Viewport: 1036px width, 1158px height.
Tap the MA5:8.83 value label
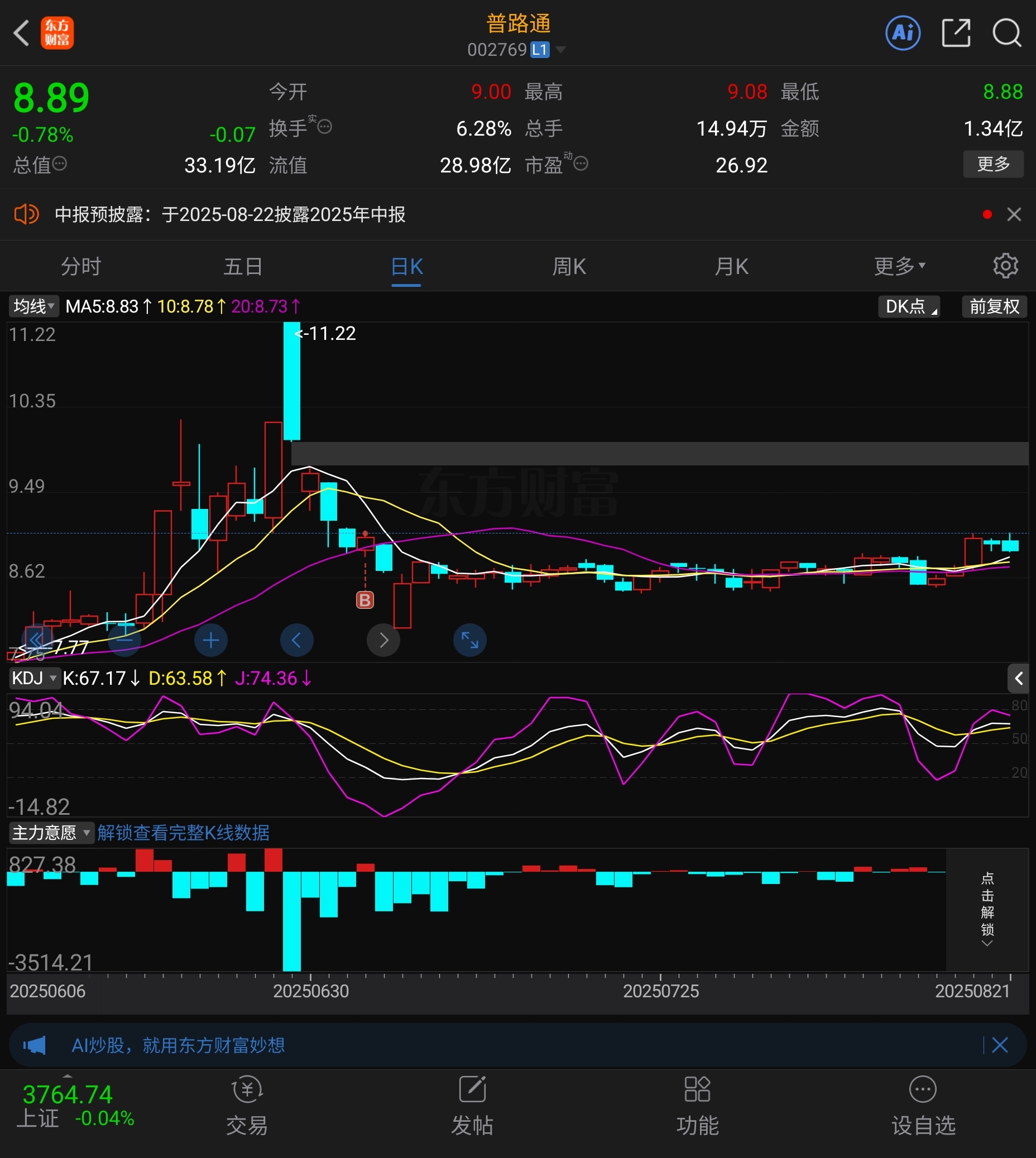coord(102,306)
